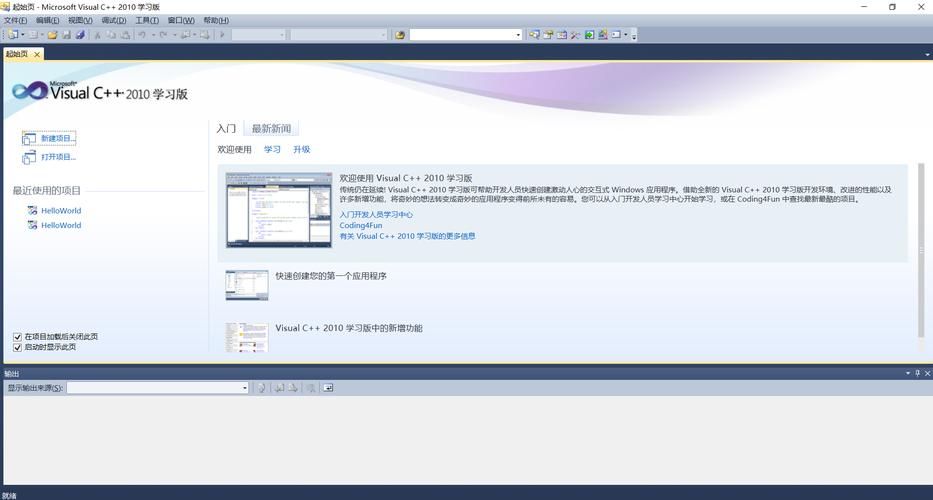Click the start page vertical scrollbar
Viewport: 933px width, 500px height.
pos(921,250)
